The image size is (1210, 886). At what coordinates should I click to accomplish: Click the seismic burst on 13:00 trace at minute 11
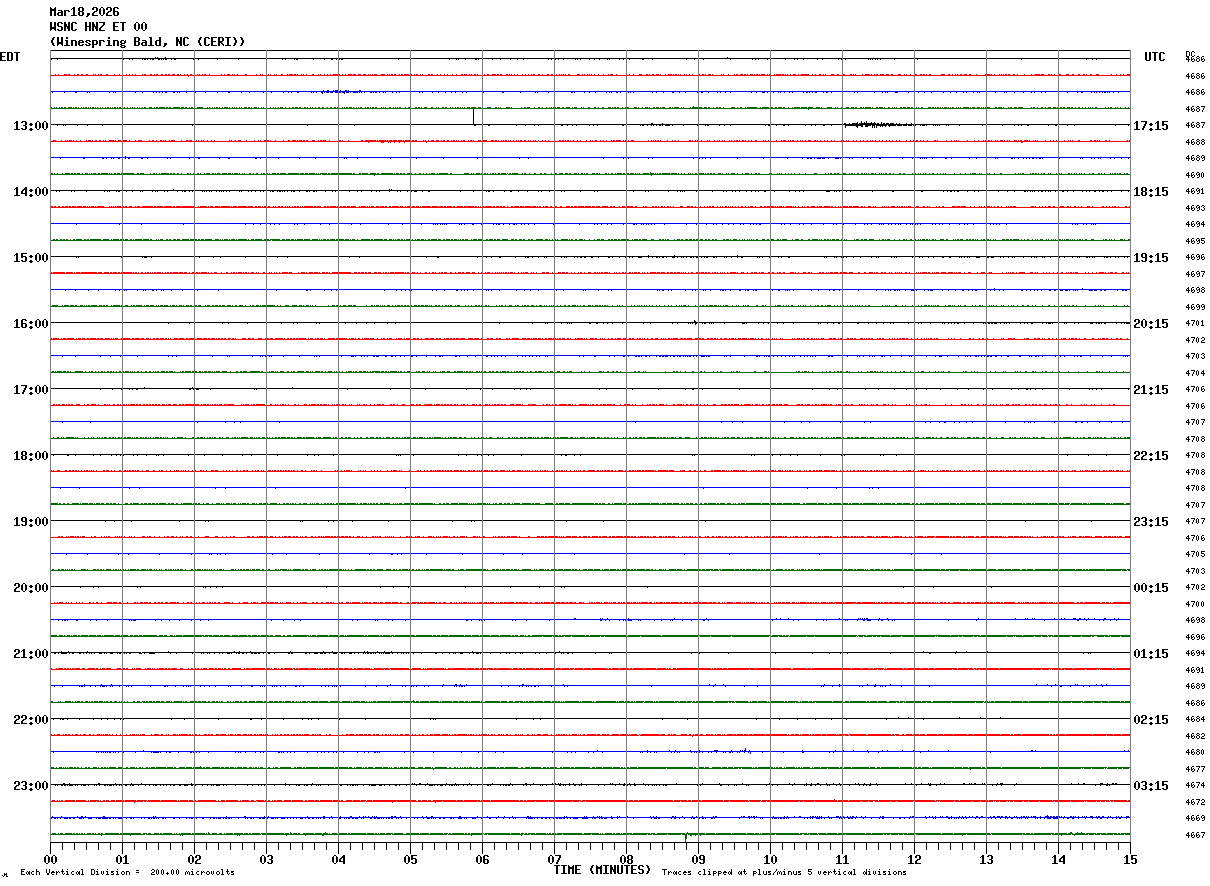[878, 125]
